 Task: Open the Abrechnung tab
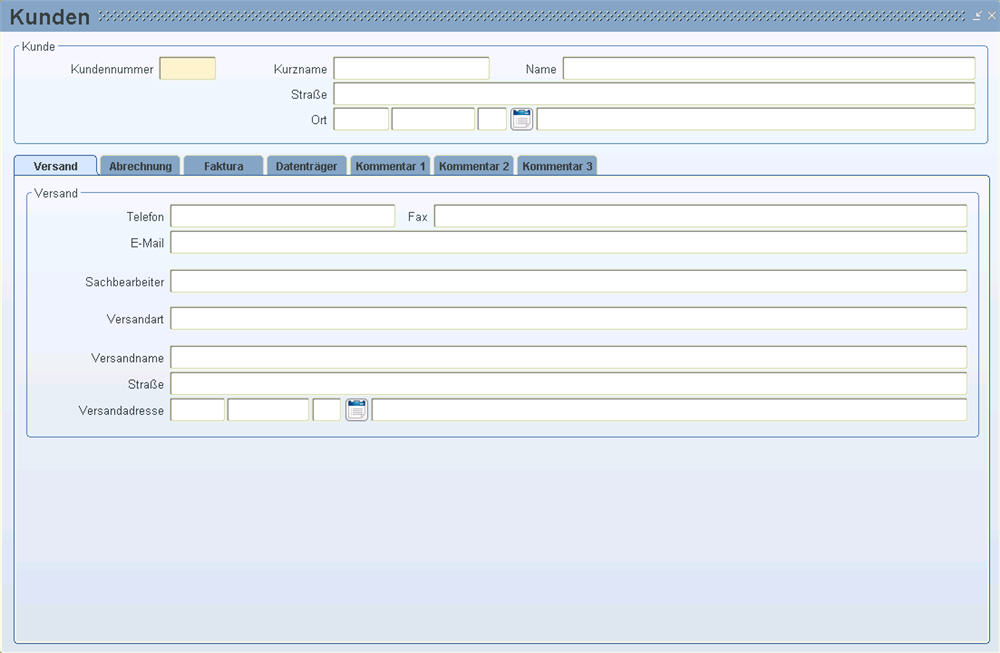(140, 166)
